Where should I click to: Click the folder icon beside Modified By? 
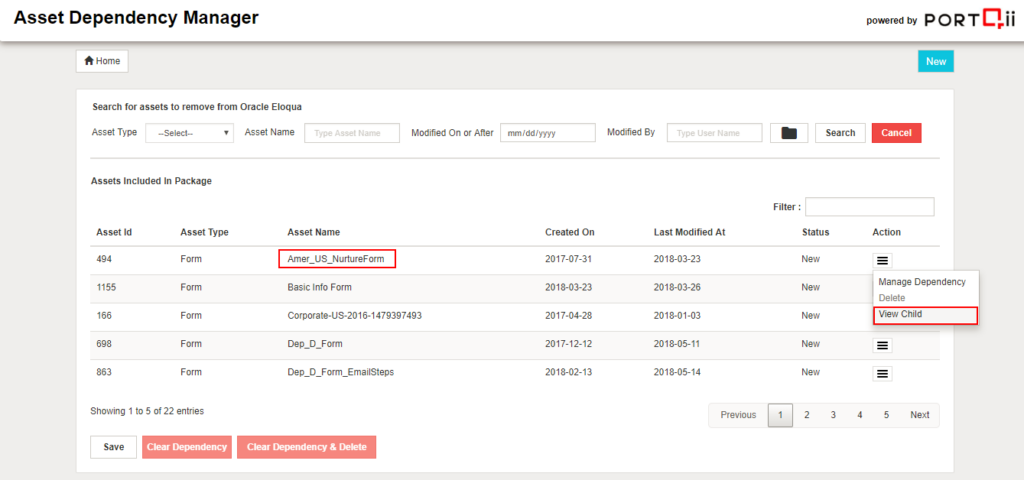pos(789,133)
